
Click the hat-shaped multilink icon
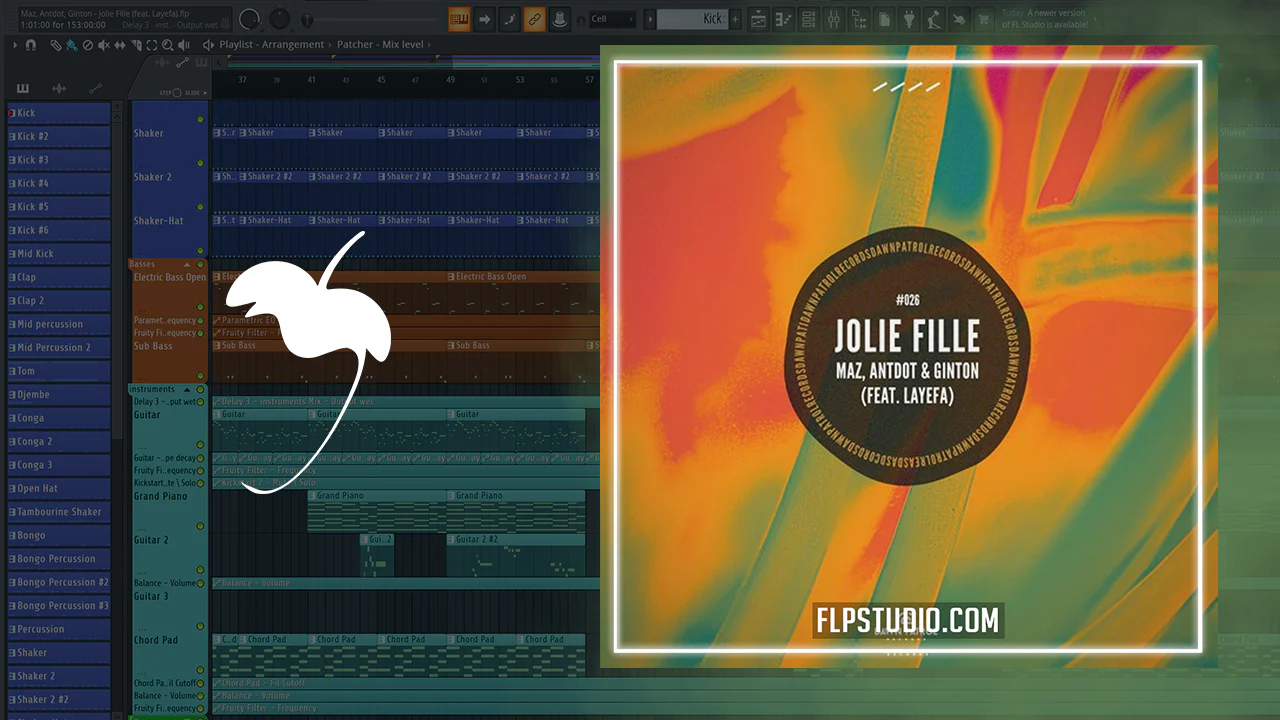560,18
